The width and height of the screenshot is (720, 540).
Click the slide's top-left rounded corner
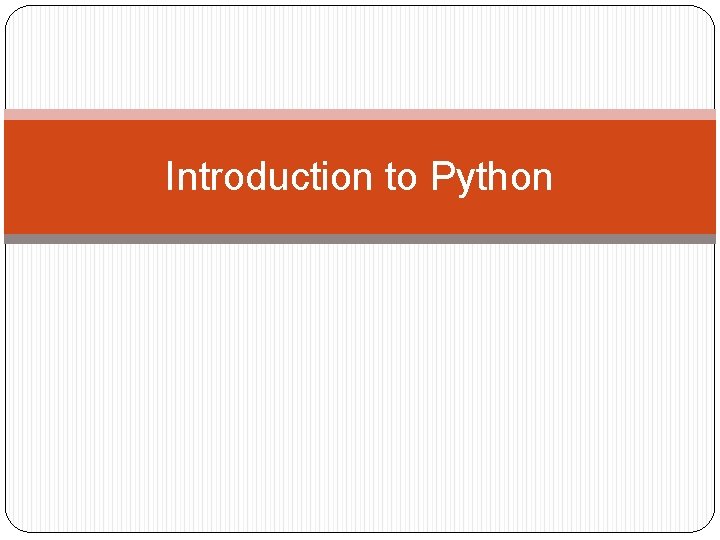[12, 13]
